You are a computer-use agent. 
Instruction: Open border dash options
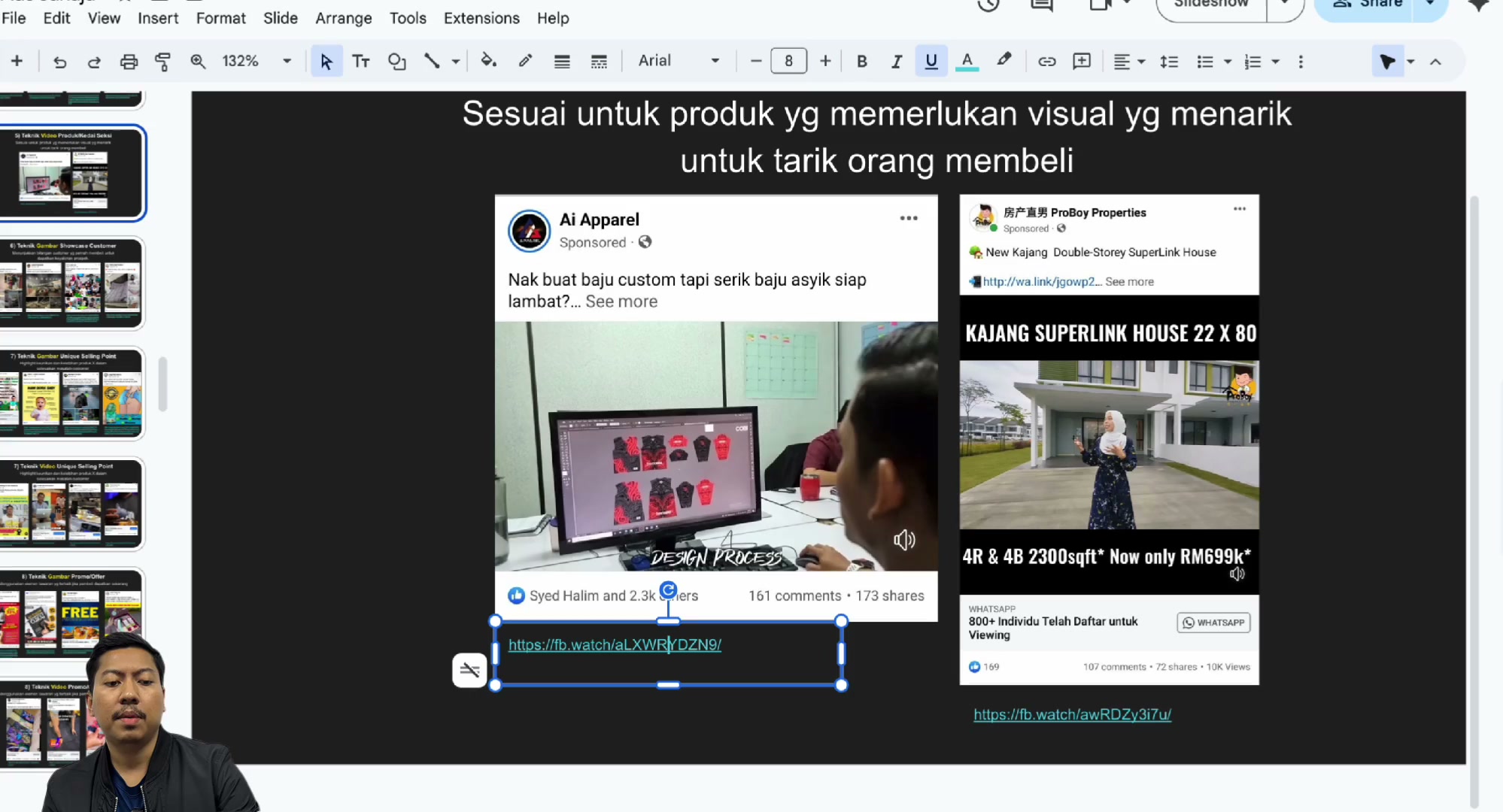tap(599, 62)
